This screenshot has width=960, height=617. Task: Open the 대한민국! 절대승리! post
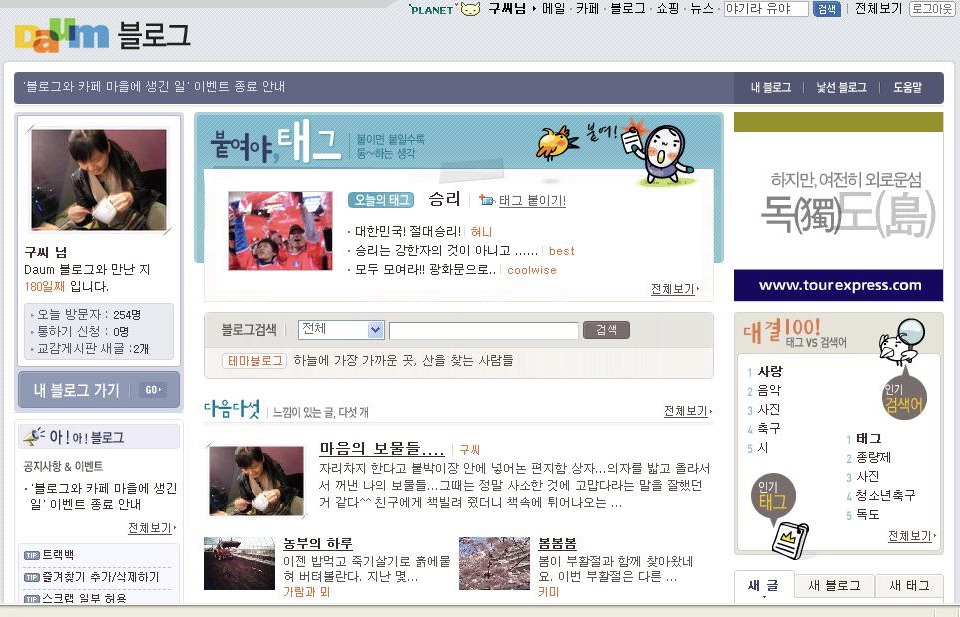coord(408,231)
